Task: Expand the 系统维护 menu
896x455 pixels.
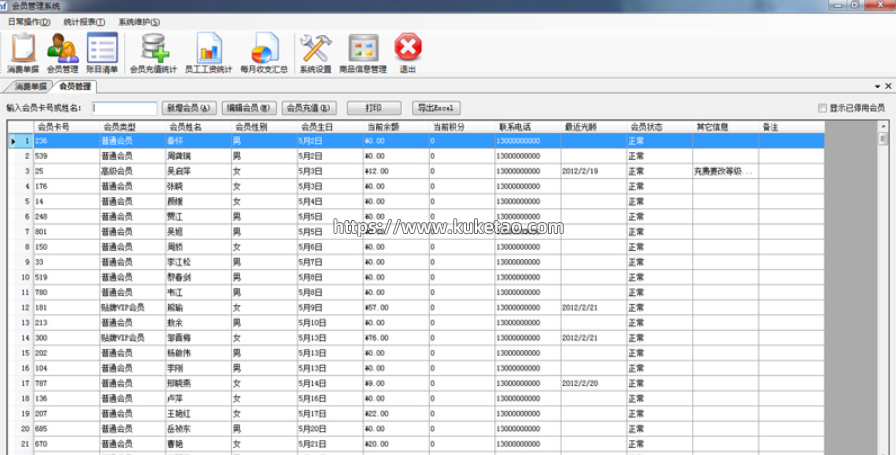Action: coord(138,21)
